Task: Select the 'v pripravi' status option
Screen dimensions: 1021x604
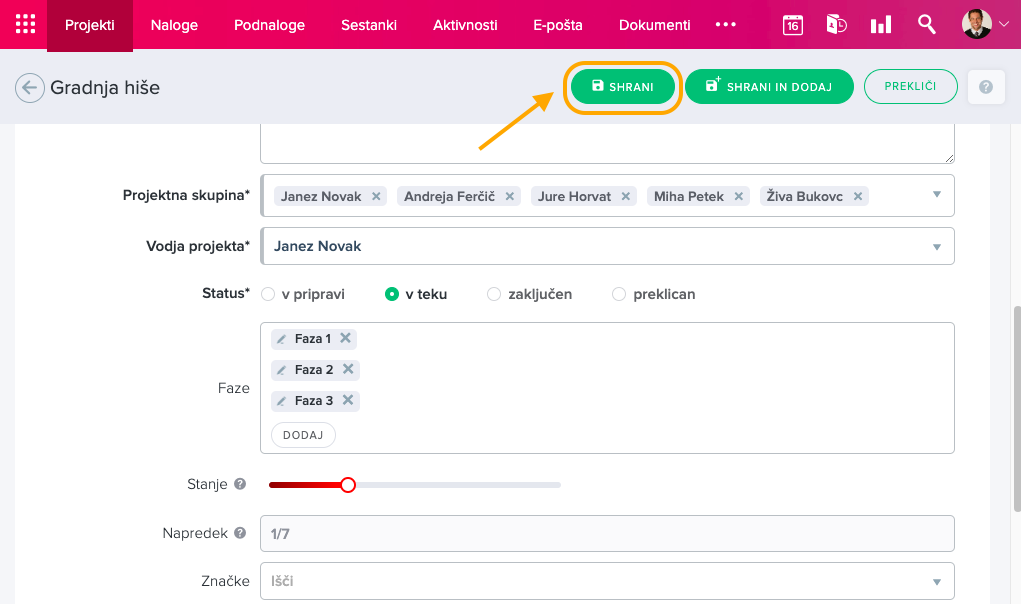Action: pyautogui.click(x=268, y=294)
